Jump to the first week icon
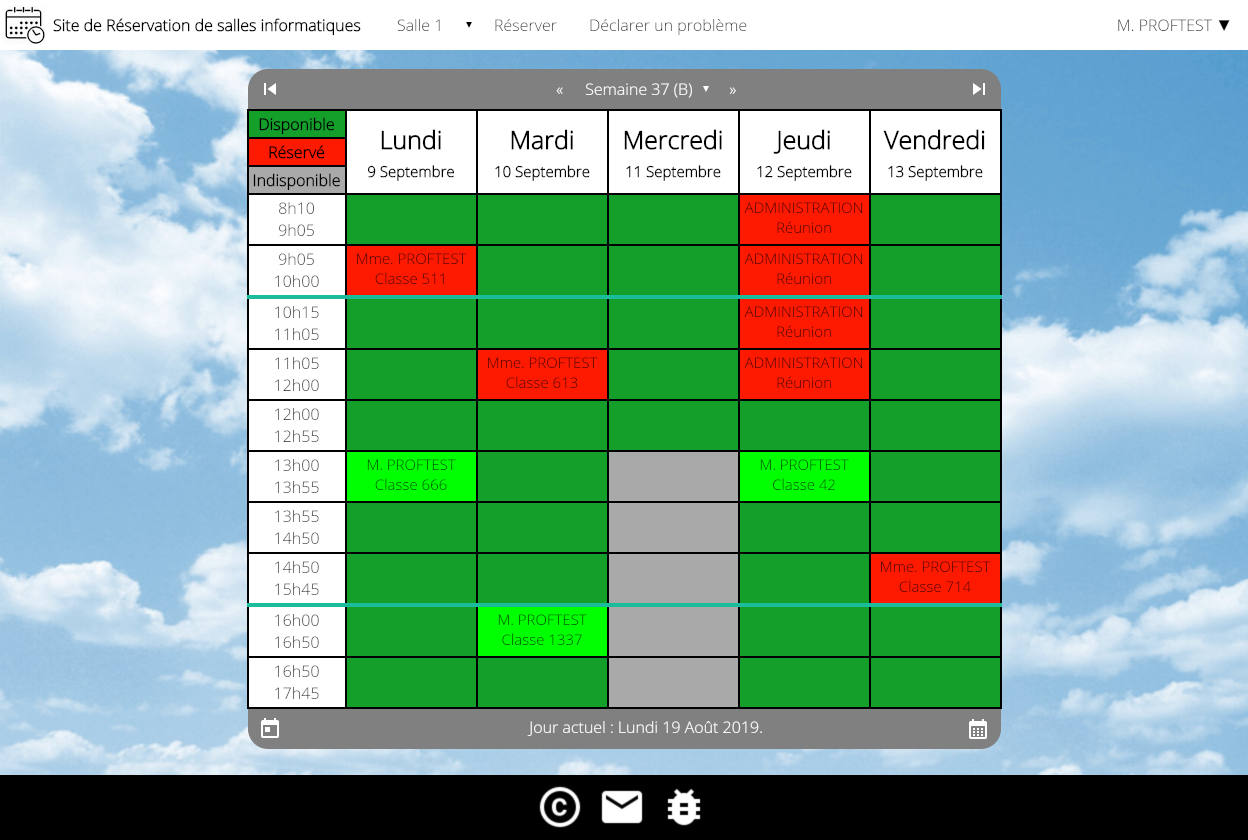Image resolution: width=1248 pixels, height=840 pixels. click(270, 89)
